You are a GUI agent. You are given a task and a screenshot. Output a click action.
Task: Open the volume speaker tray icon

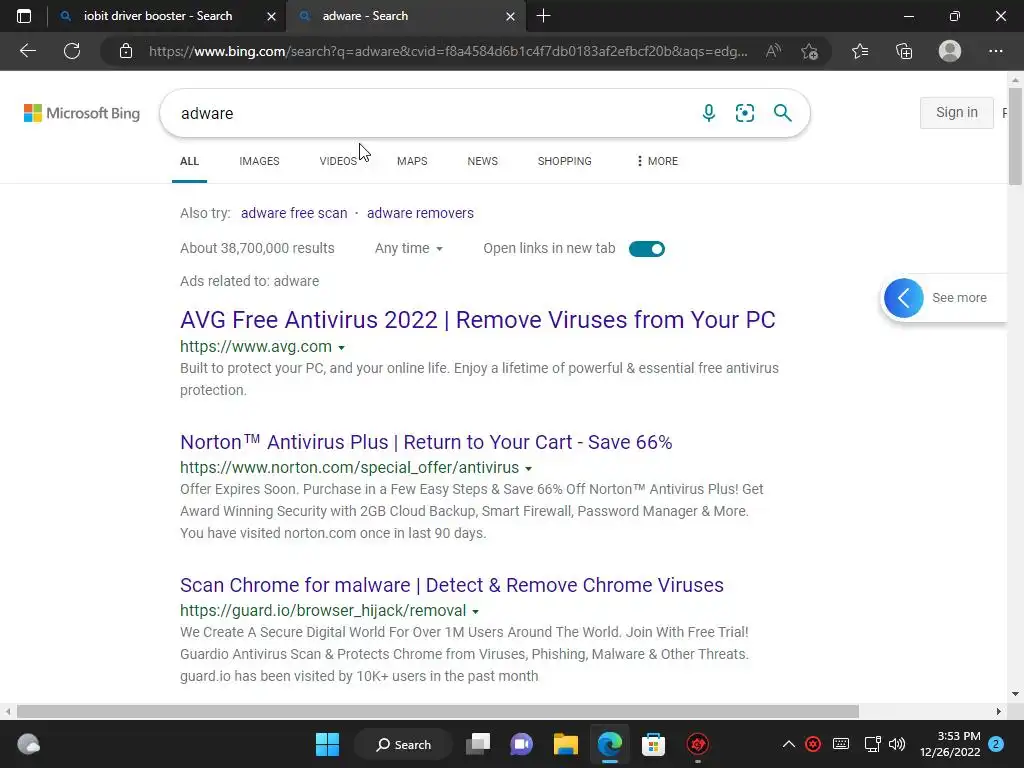point(897,744)
